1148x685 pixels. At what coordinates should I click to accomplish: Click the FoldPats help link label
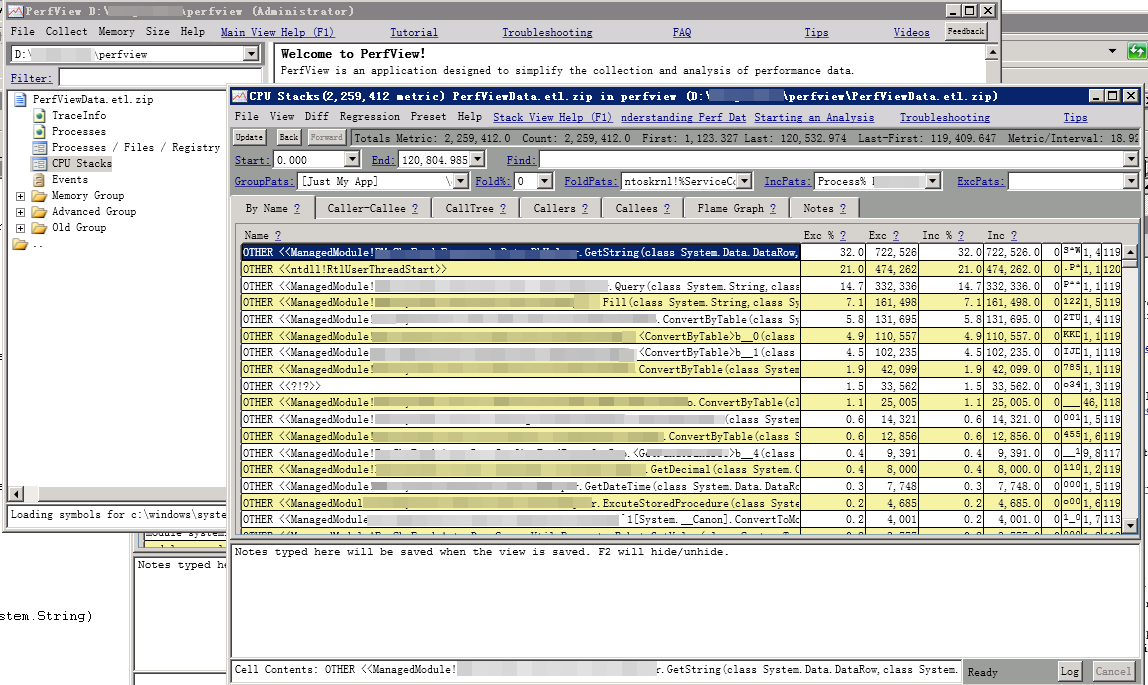pos(591,181)
